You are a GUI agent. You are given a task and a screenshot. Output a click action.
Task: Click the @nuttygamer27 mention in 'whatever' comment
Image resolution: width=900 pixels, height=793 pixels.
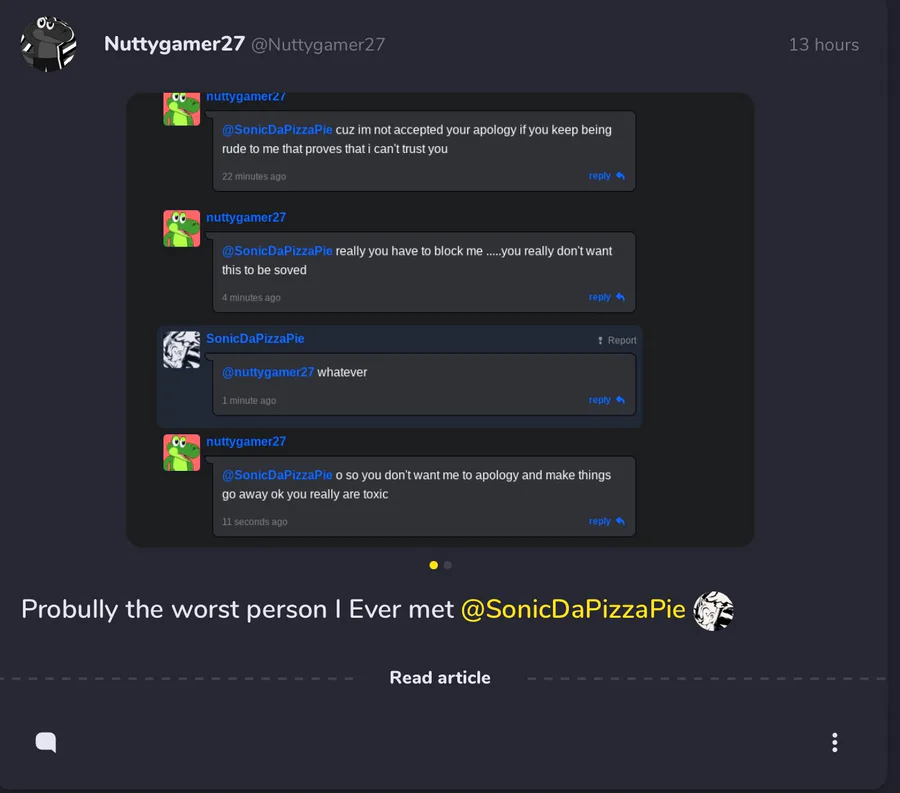[268, 372]
